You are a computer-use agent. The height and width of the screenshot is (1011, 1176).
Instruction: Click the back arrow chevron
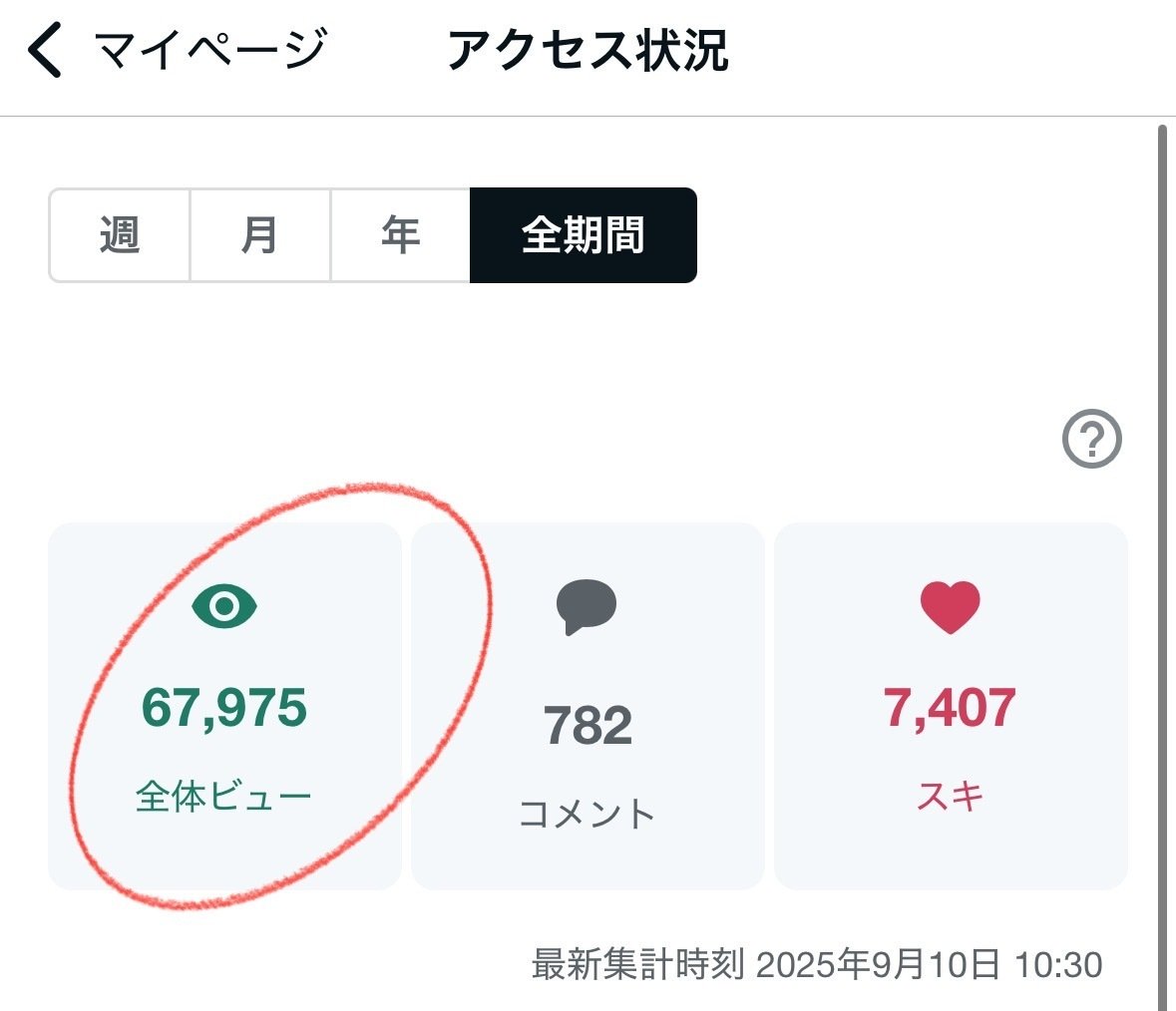pos(46,50)
